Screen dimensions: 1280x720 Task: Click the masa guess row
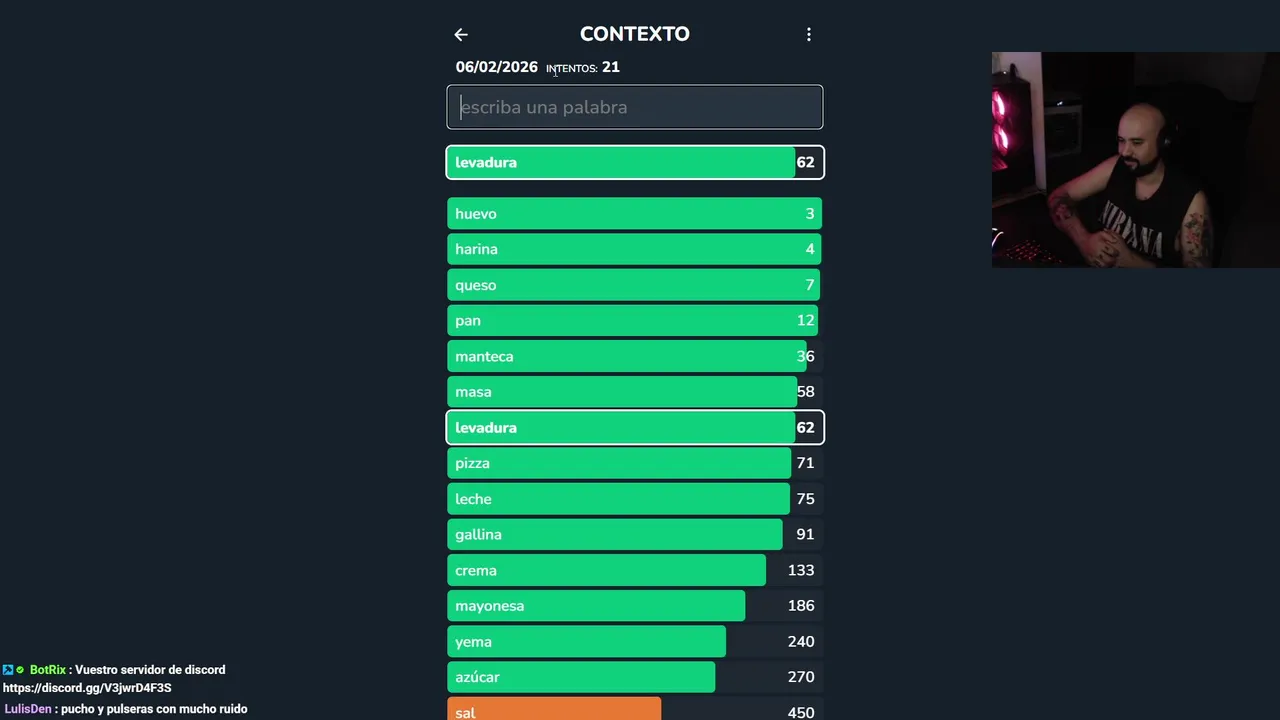pos(635,392)
